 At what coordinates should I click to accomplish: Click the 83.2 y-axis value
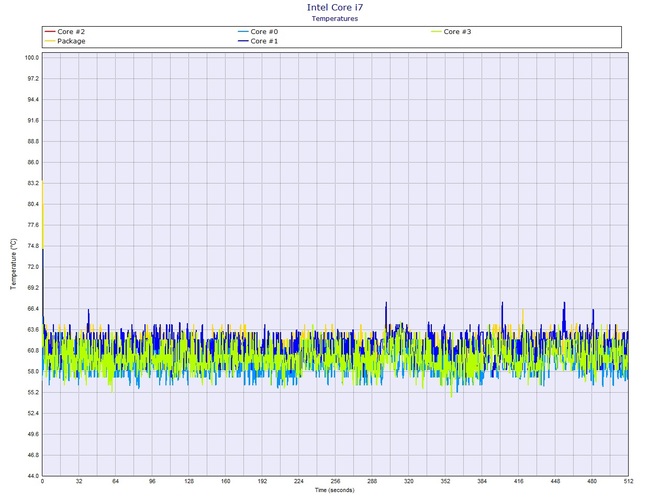click(x=33, y=183)
